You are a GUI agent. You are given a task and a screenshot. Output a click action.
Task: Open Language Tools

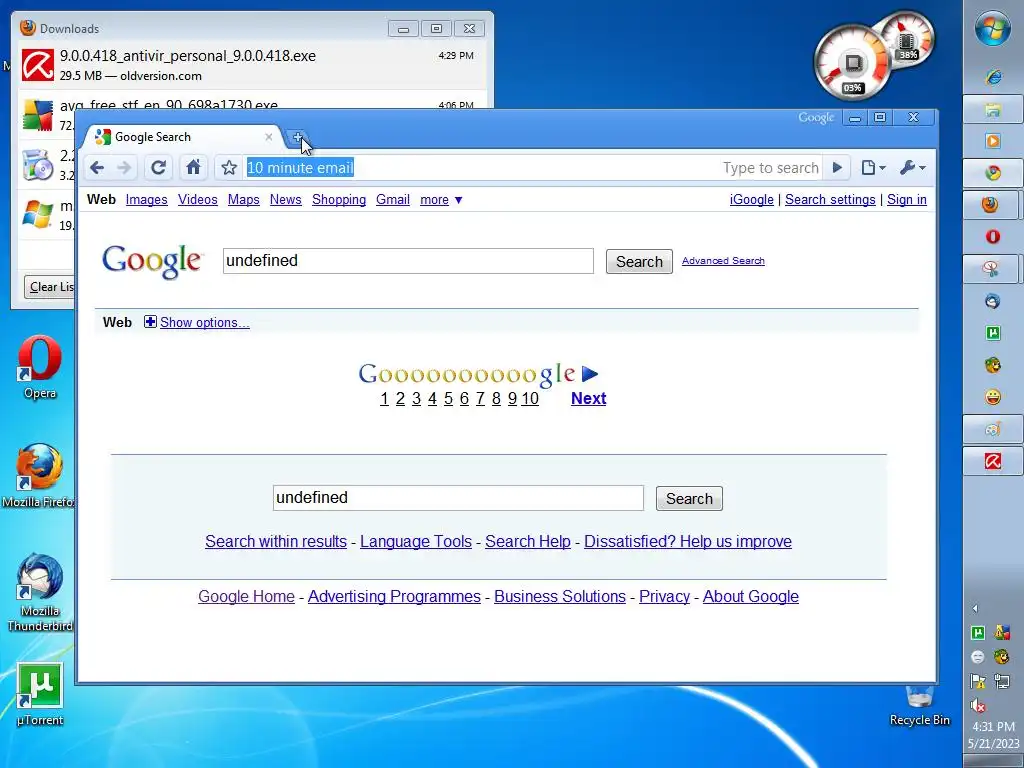(x=416, y=541)
